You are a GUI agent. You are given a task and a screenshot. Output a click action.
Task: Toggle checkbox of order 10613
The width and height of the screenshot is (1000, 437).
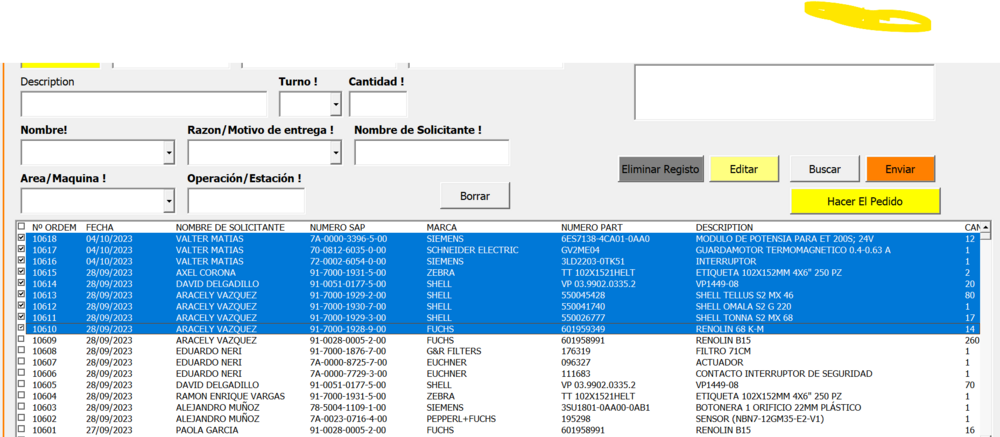[x=22, y=295]
